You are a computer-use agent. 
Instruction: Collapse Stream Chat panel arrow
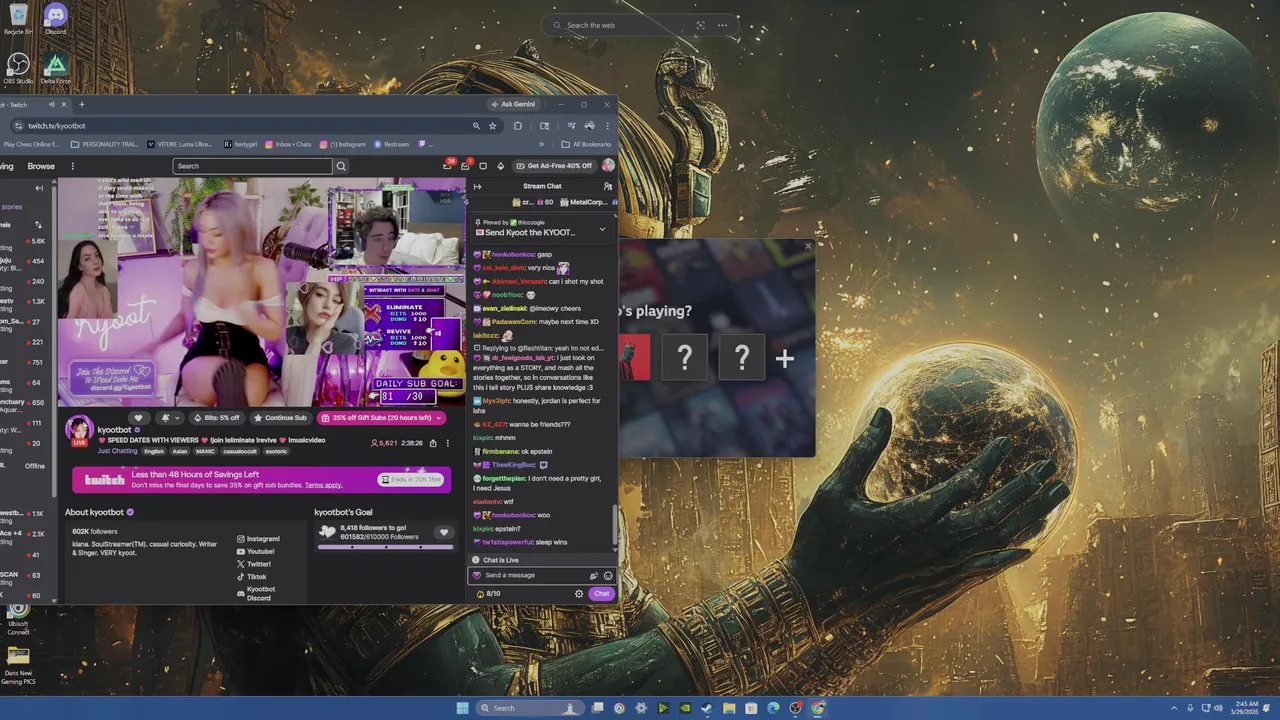477,186
